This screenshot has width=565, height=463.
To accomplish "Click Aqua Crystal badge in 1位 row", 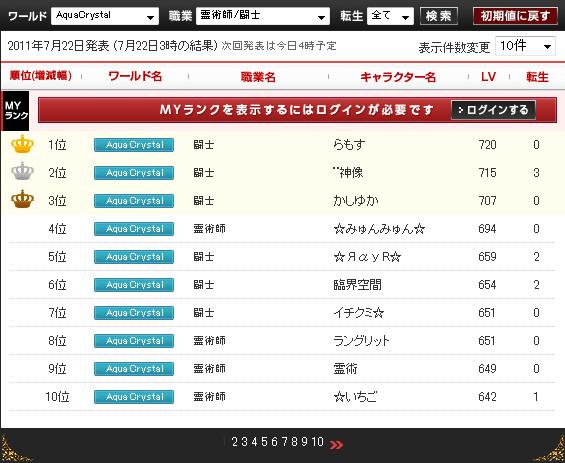I will [x=134, y=145].
